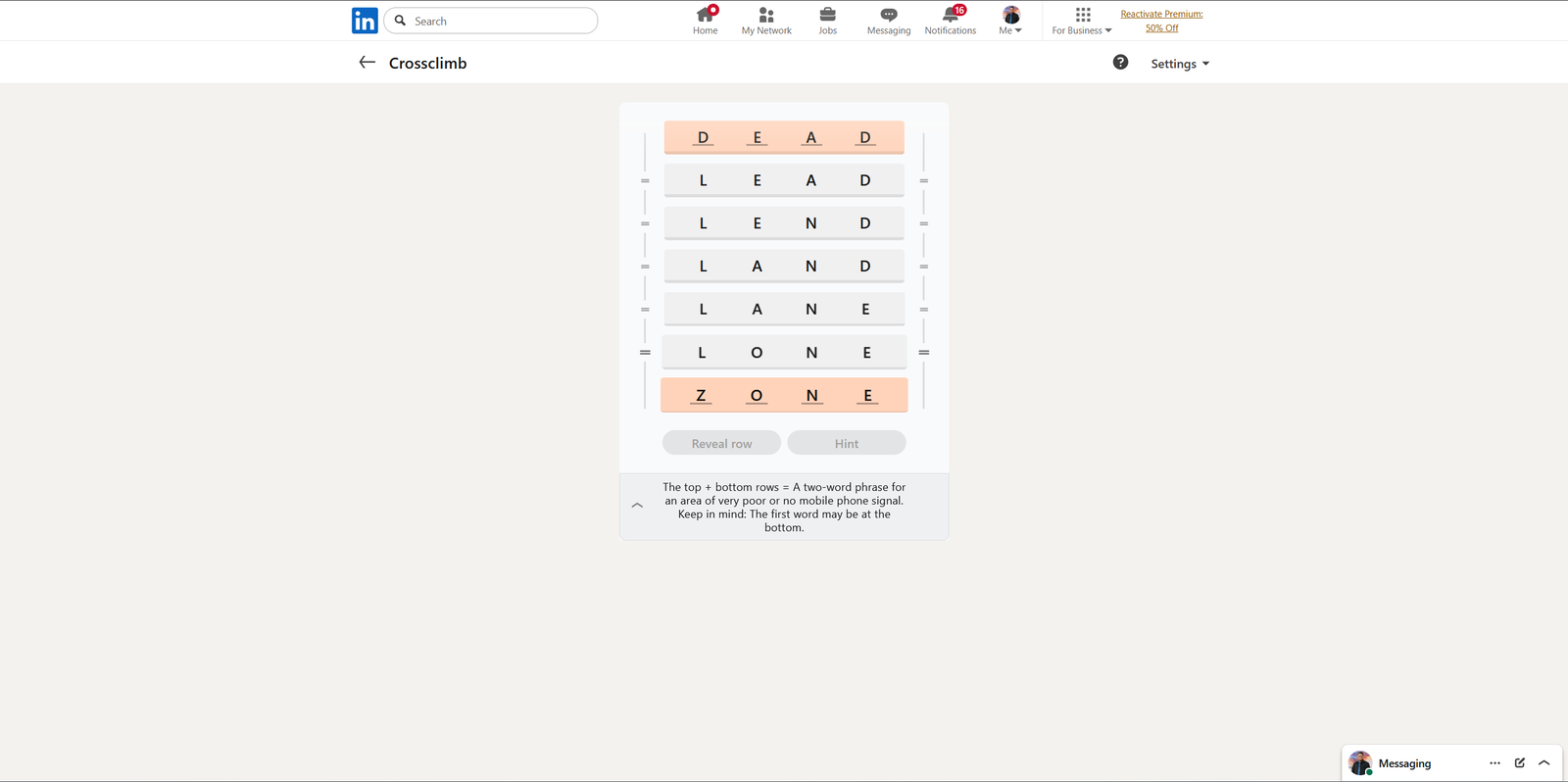
Task: Follow the Reactivate Premium 50% Off link
Action: pyautogui.click(x=1162, y=21)
